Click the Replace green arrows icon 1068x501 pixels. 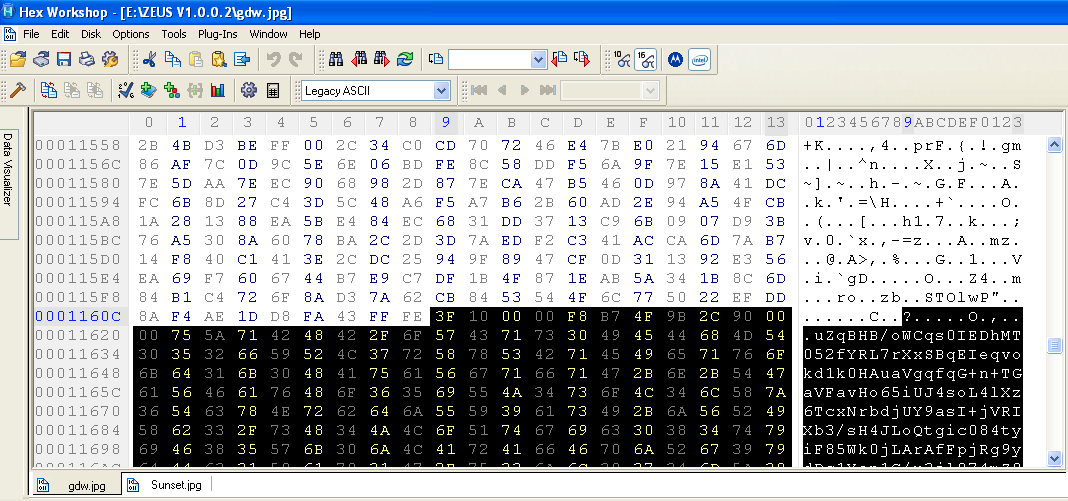pos(405,60)
